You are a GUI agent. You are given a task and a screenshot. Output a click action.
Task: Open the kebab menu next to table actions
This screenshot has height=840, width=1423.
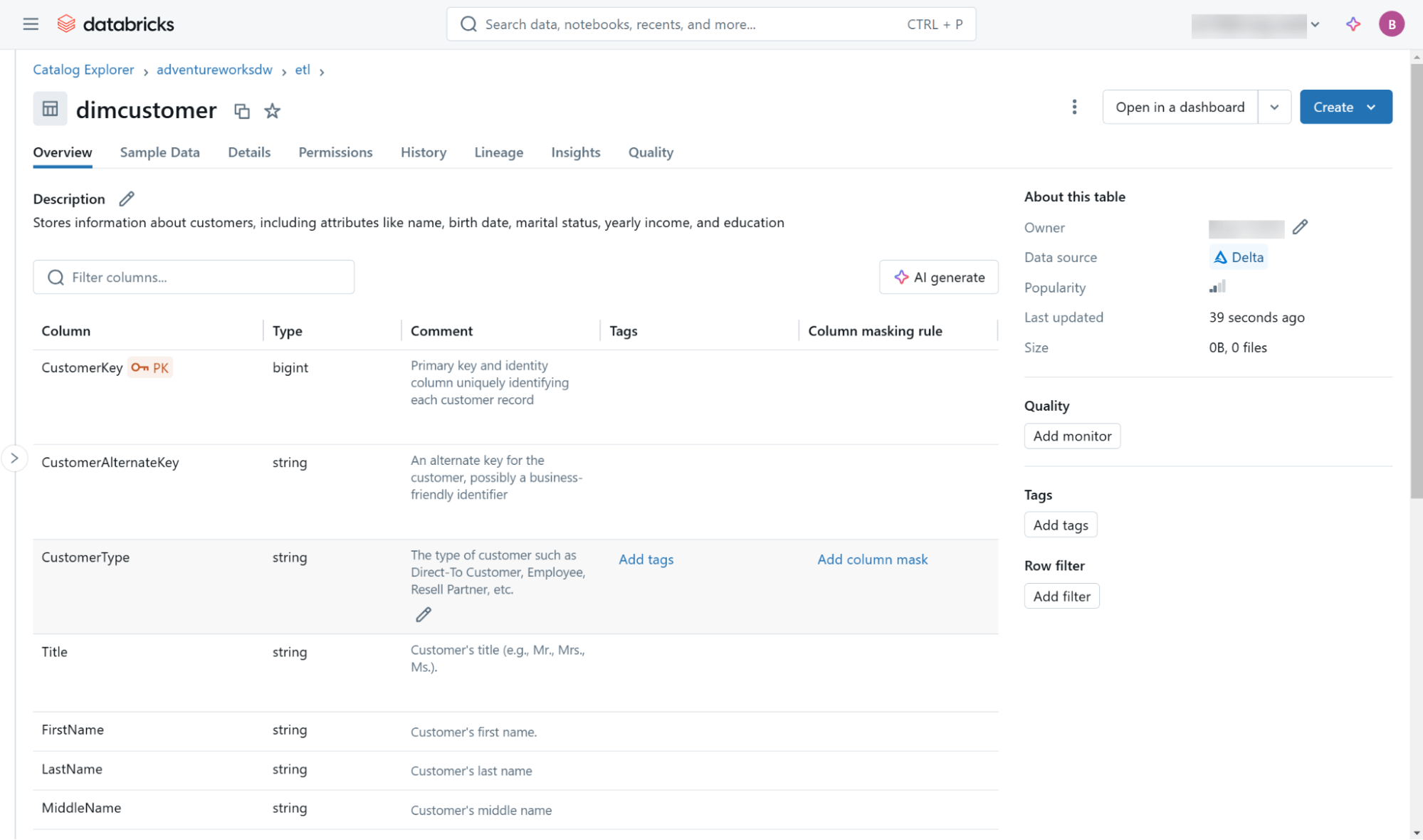click(1074, 107)
